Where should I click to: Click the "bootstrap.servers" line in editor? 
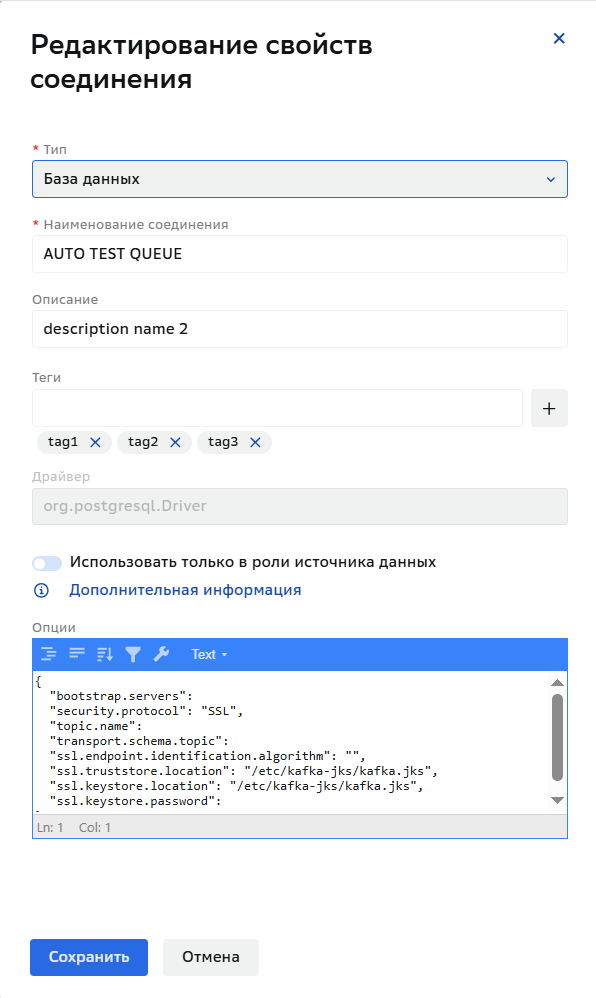pos(121,696)
